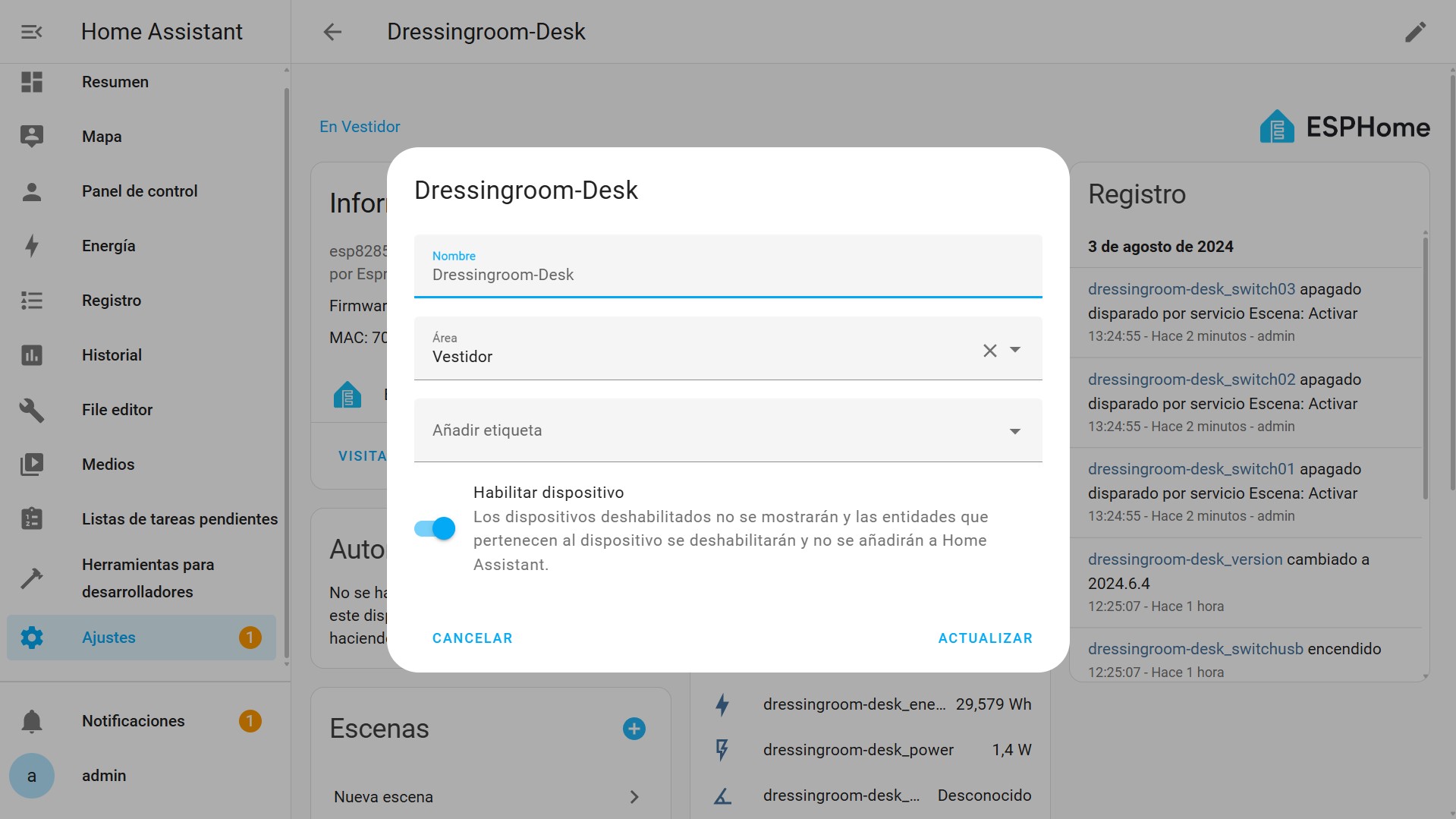Click the Mapa sidebar icon
The width and height of the screenshot is (1456, 819).
pos(31,137)
